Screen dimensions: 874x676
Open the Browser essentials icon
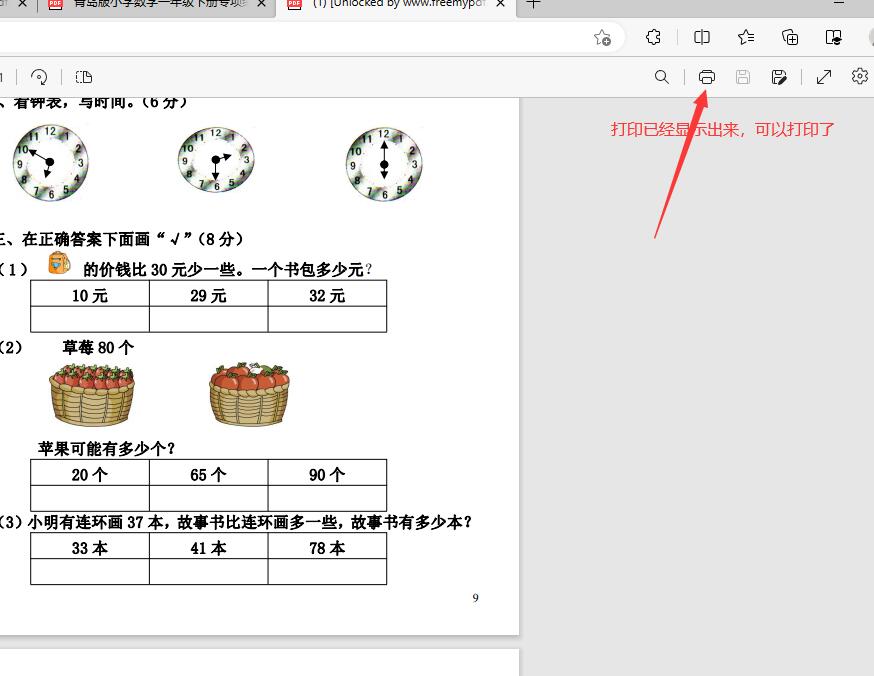834,37
